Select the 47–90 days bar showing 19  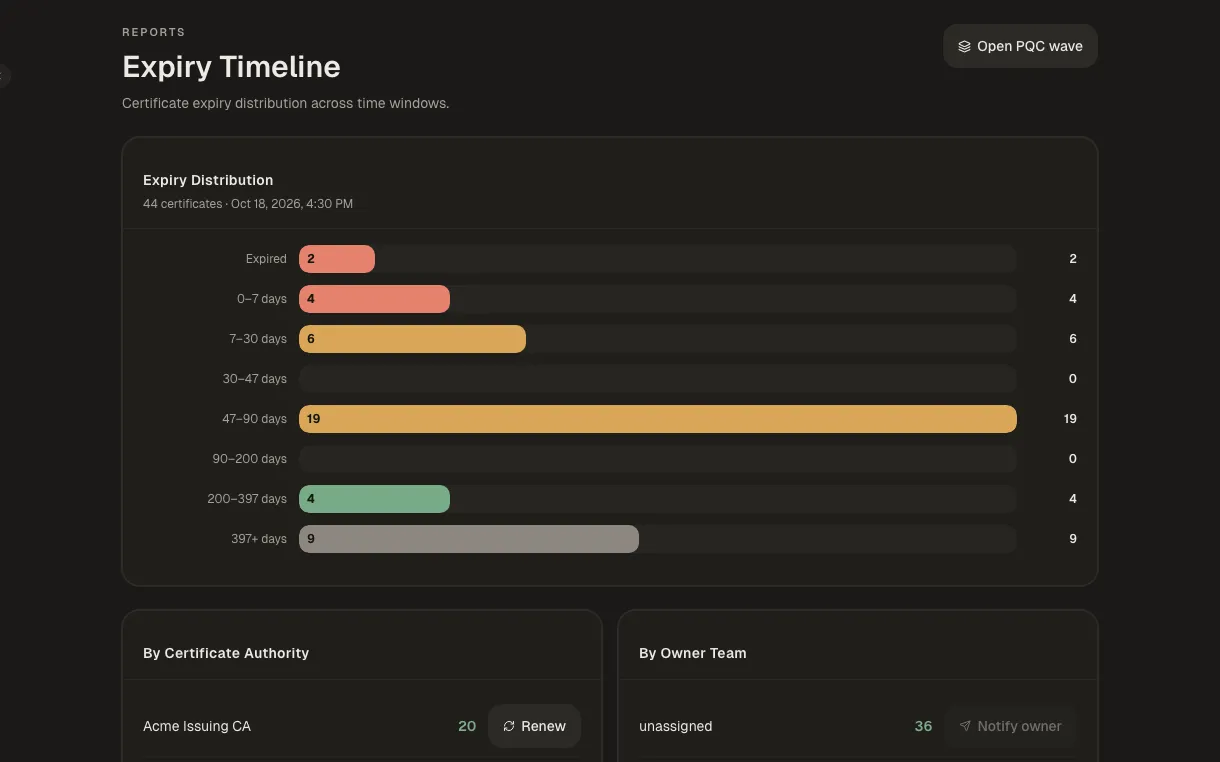658,419
